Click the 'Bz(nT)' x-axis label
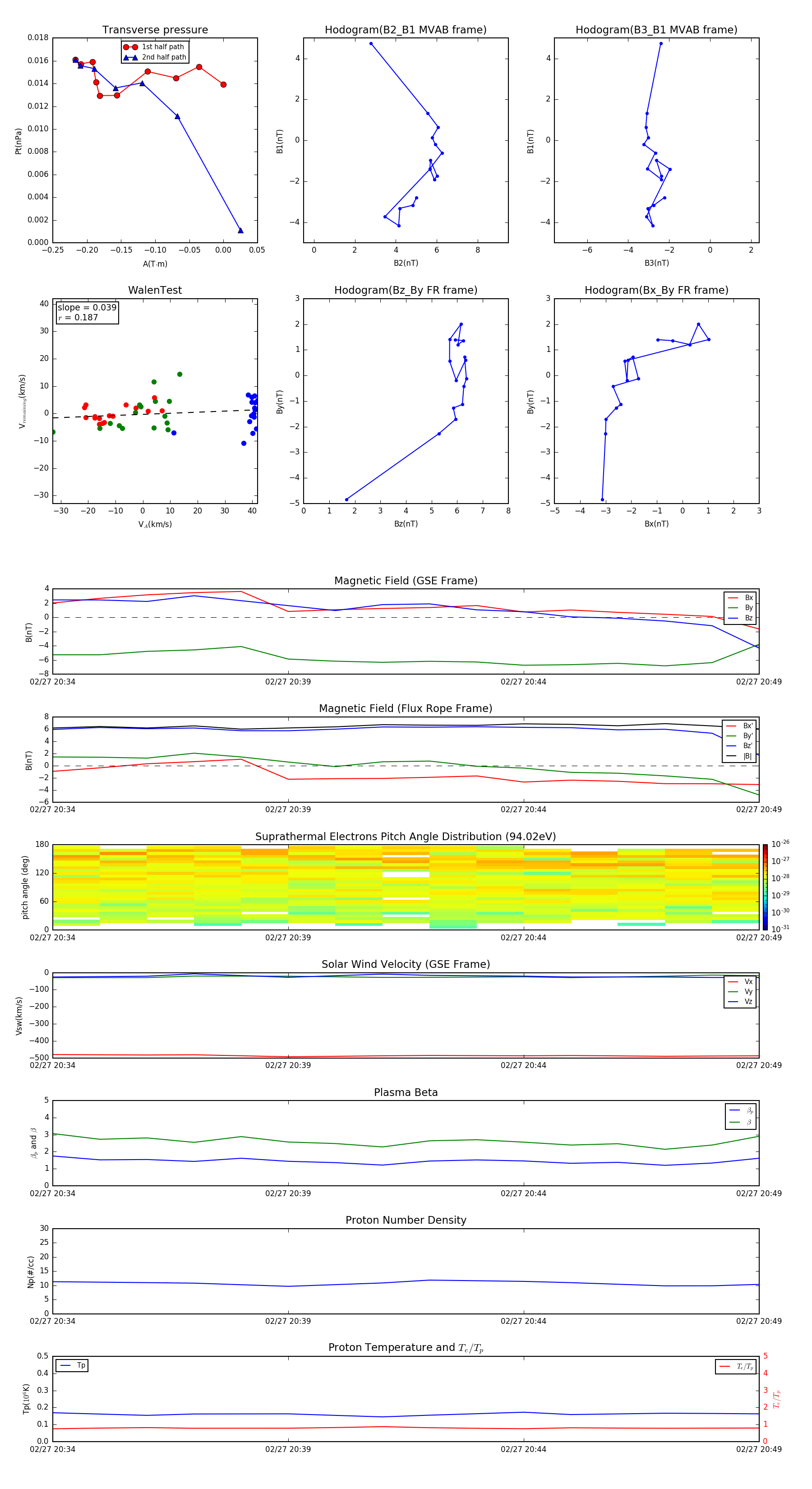The width and height of the screenshot is (812, 1489). [406, 524]
